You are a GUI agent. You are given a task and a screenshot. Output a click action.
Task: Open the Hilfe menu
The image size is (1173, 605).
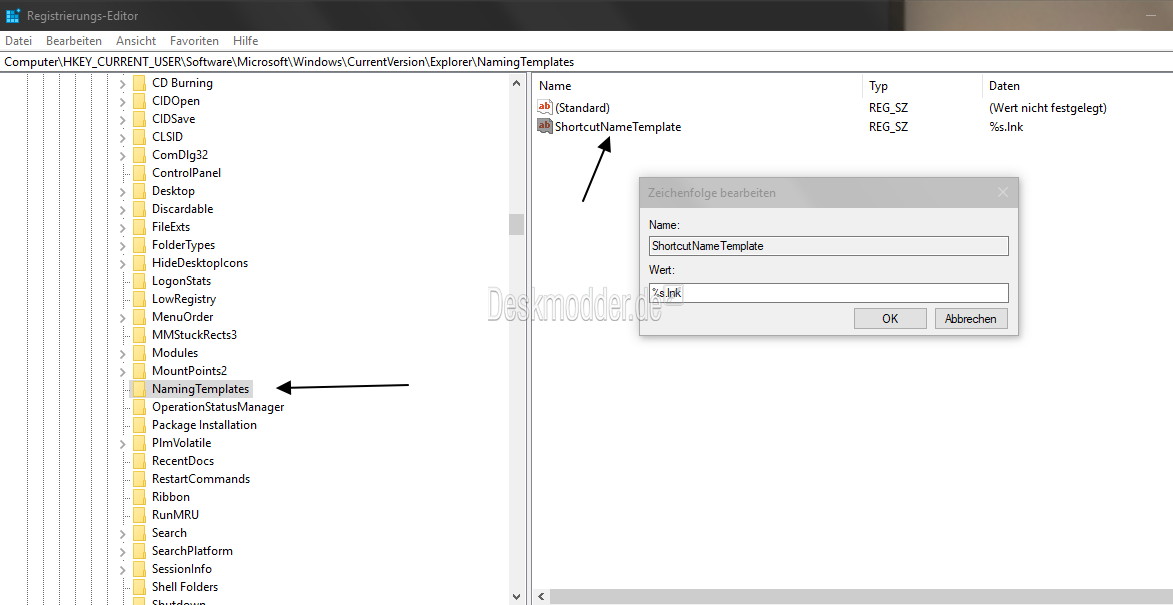[x=245, y=40]
